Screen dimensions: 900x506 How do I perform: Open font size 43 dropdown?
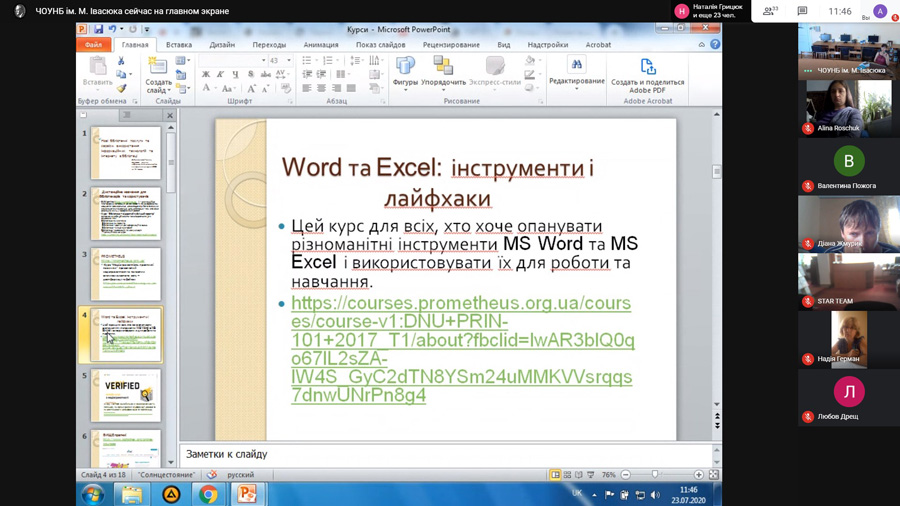289,61
